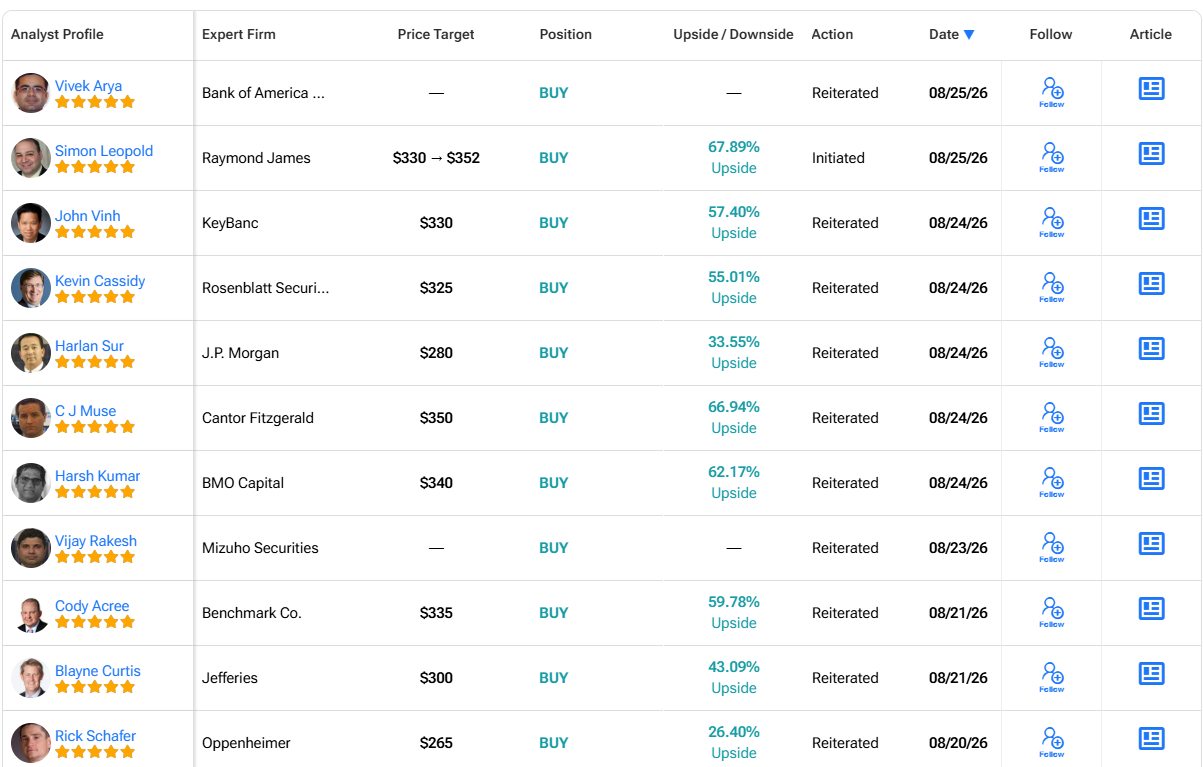Follow Harlan Sur of J.P. Morgan

[x=1052, y=352]
